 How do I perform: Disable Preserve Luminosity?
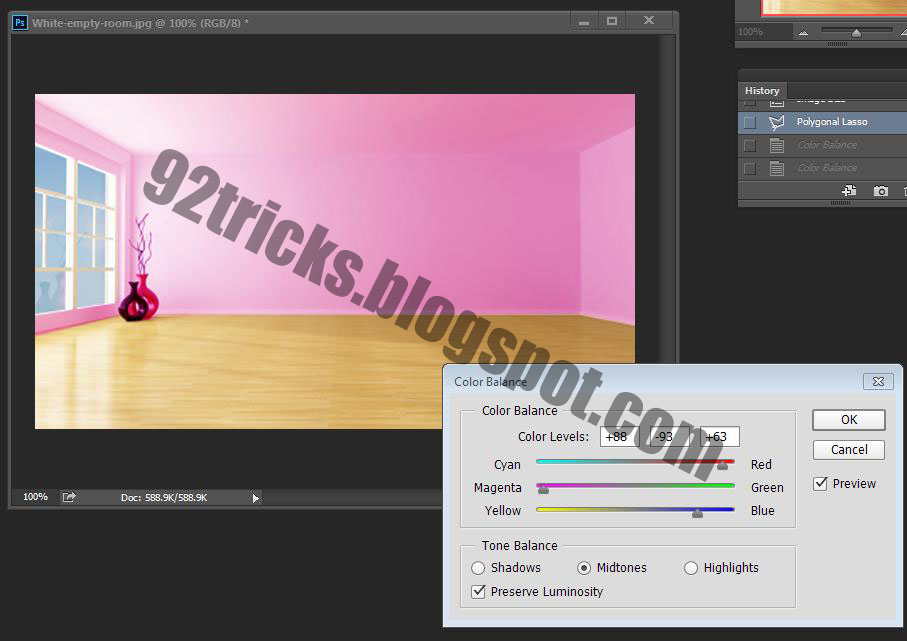478,592
